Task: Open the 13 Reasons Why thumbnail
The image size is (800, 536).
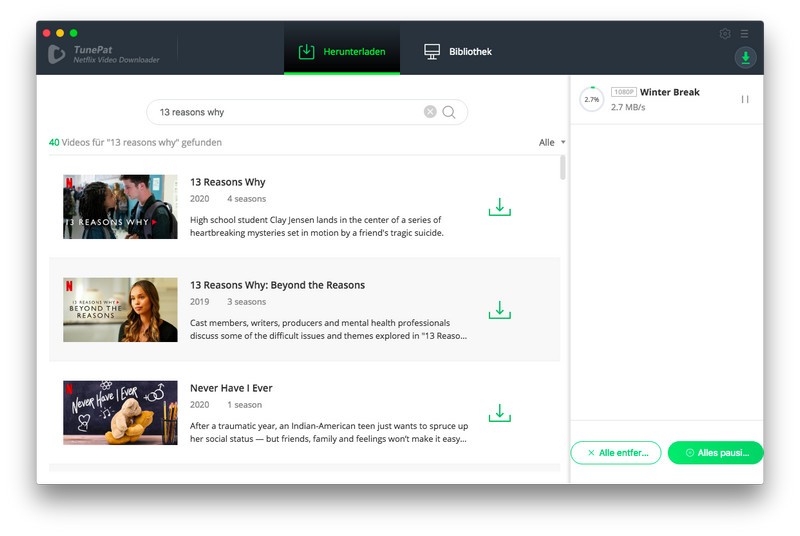Action: click(x=120, y=207)
